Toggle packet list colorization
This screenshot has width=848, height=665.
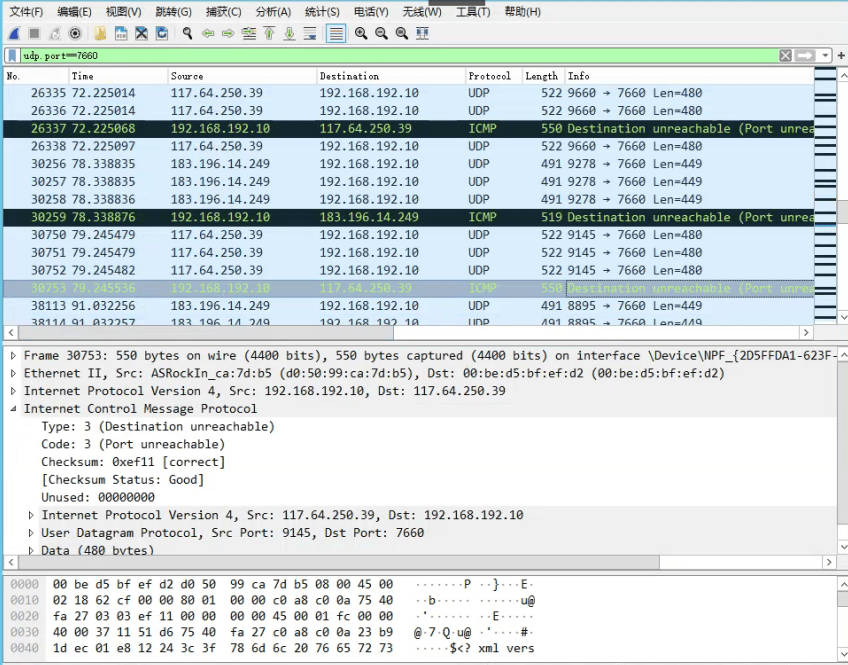[336, 33]
